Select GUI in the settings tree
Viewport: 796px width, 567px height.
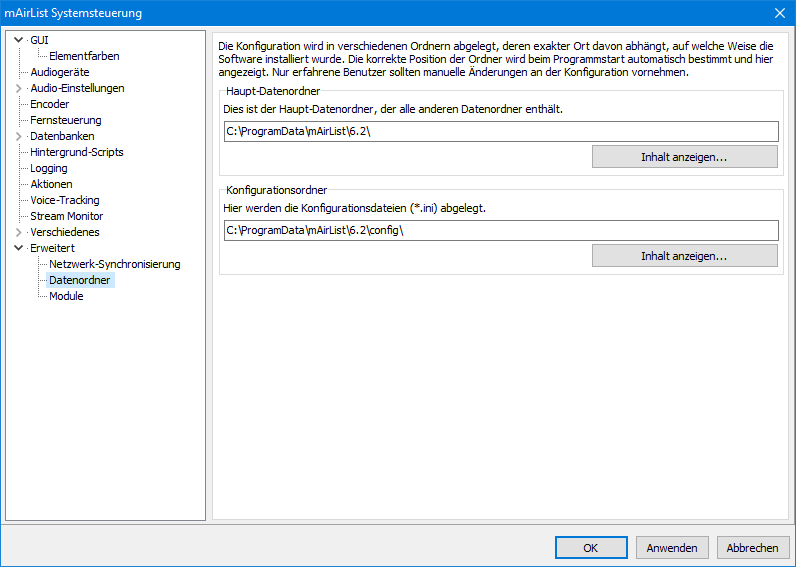pos(39,40)
